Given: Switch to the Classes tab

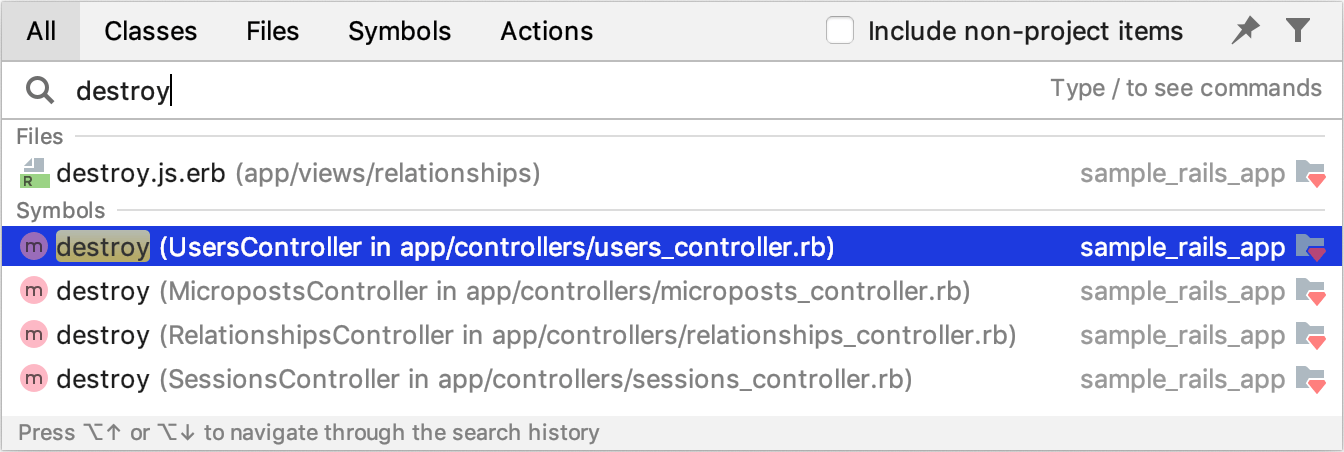Looking at the screenshot, I should pyautogui.click(x=151, y=31).
